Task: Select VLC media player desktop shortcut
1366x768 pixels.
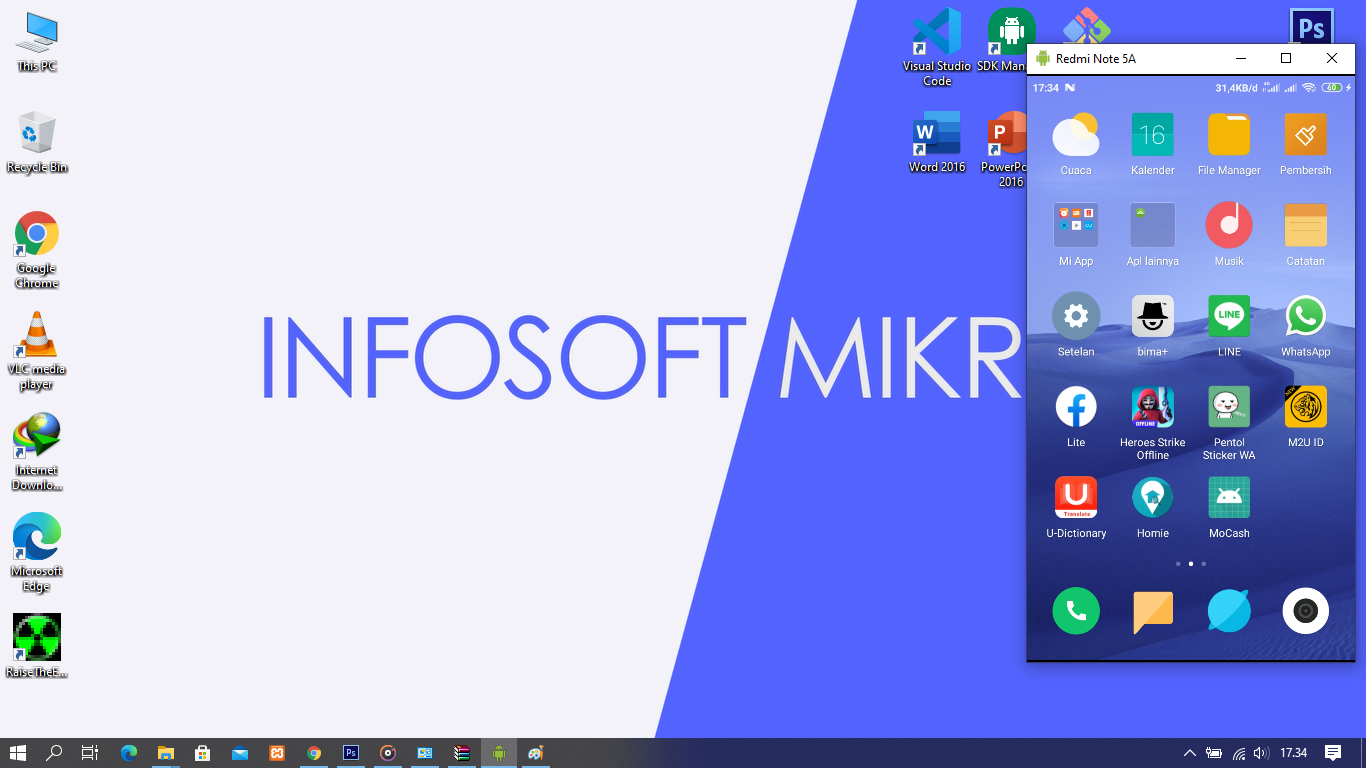Action: pos(37,351)
